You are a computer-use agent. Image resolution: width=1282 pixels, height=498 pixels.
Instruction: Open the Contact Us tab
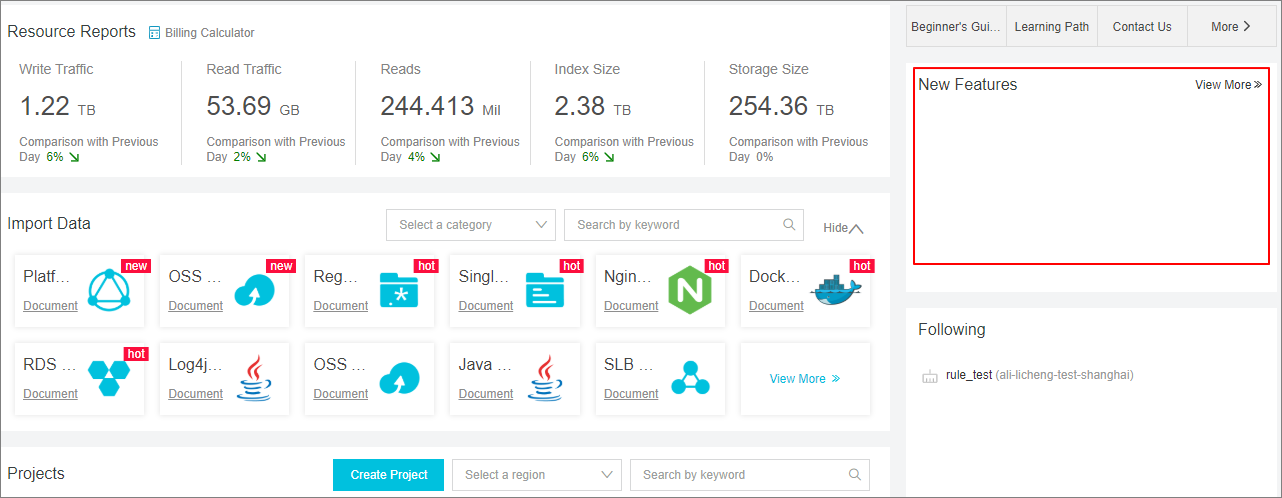(1141, 27)
